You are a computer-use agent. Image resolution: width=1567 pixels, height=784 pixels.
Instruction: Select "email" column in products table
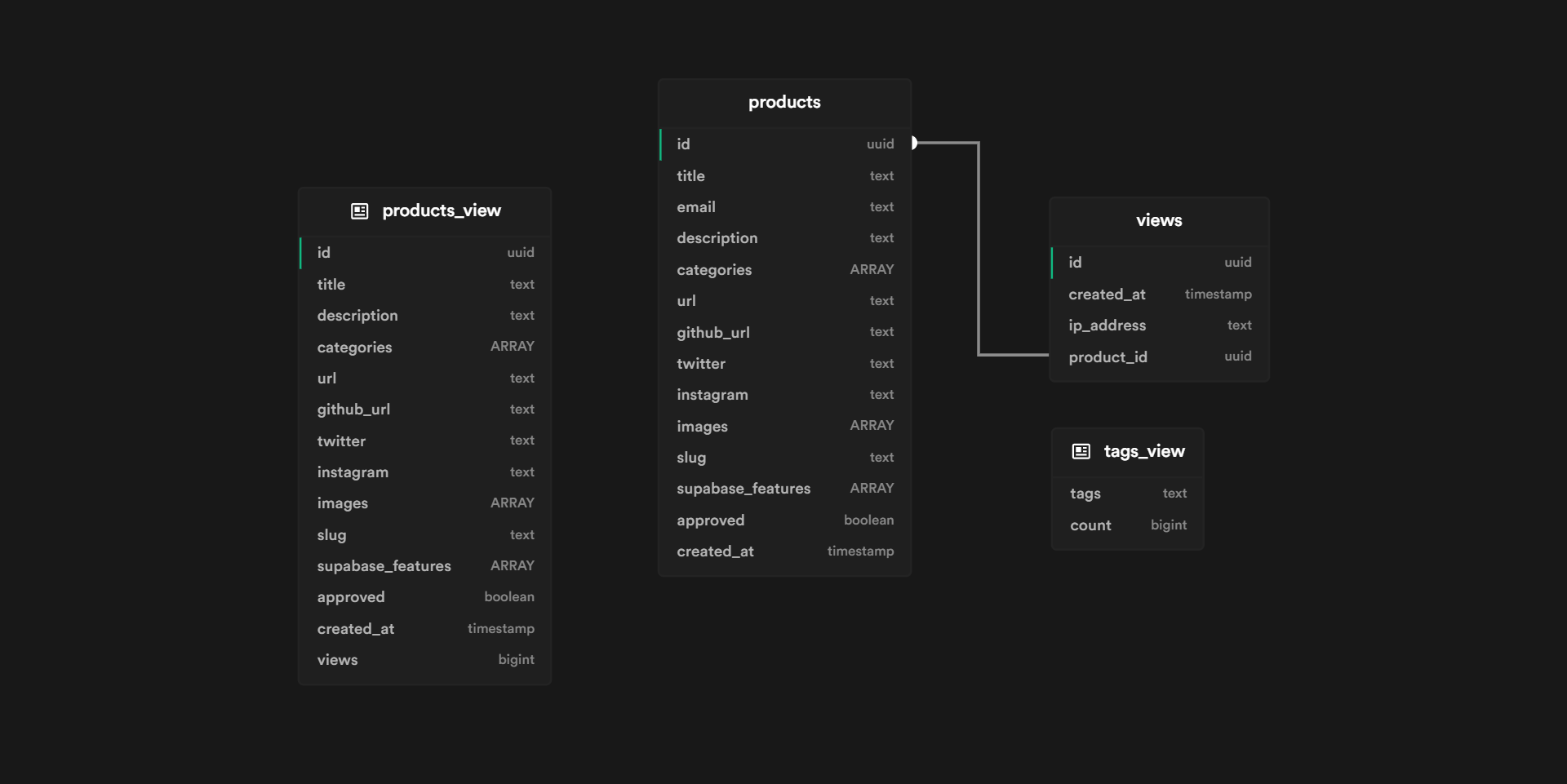(784, 207)
